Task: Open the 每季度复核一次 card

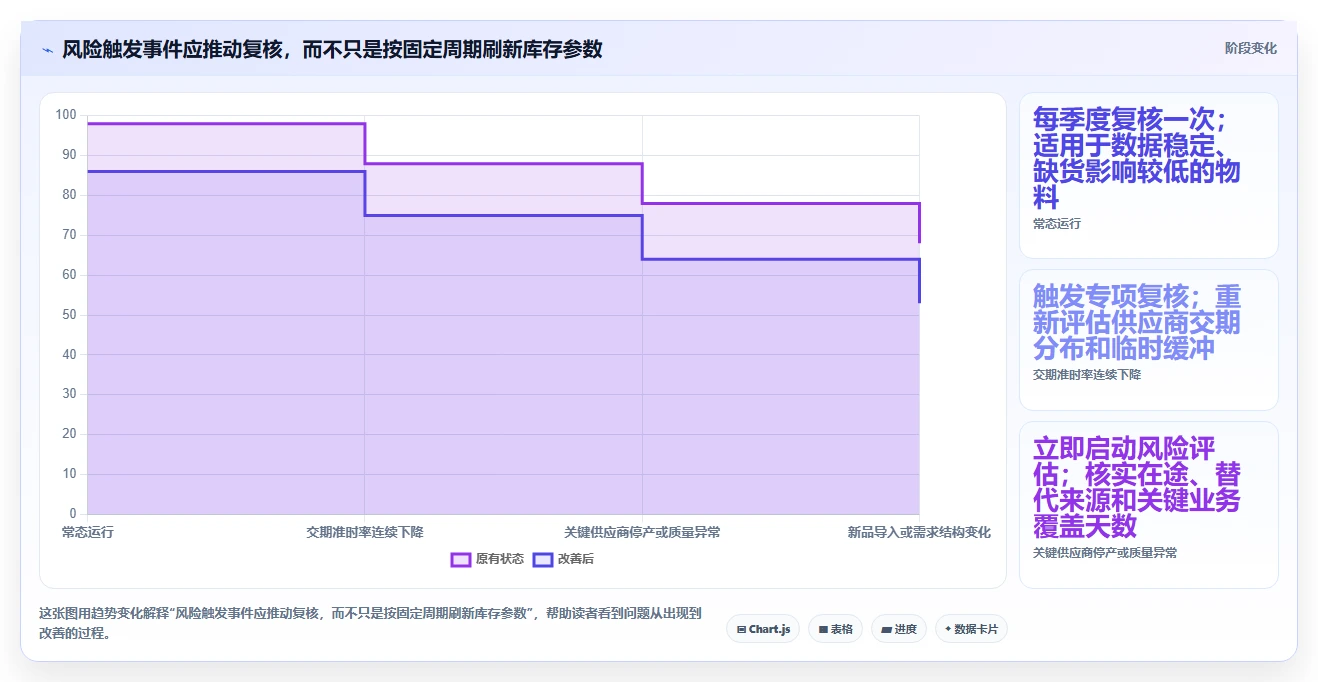Action: coord(1148,176)
